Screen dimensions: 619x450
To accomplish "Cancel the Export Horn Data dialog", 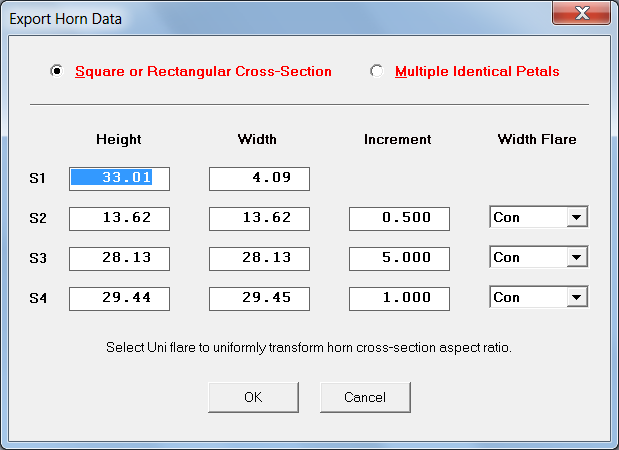I will pyautogui.click(x=365, y=397).
